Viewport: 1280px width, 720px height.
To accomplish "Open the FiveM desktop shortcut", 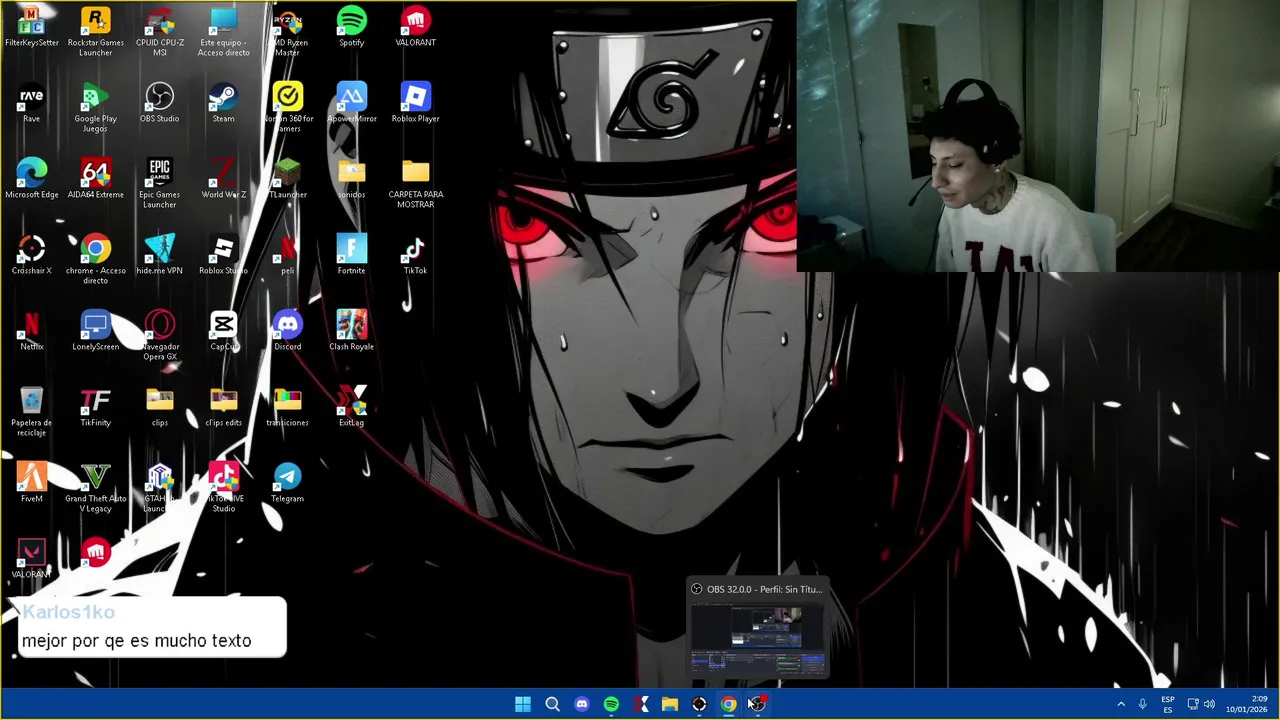I will point(32,483).
